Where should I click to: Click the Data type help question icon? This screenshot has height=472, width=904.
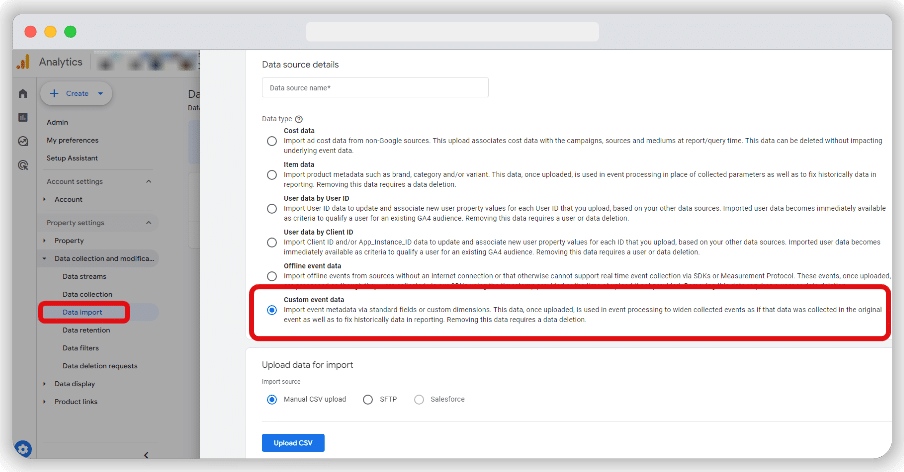pos(299,119)
